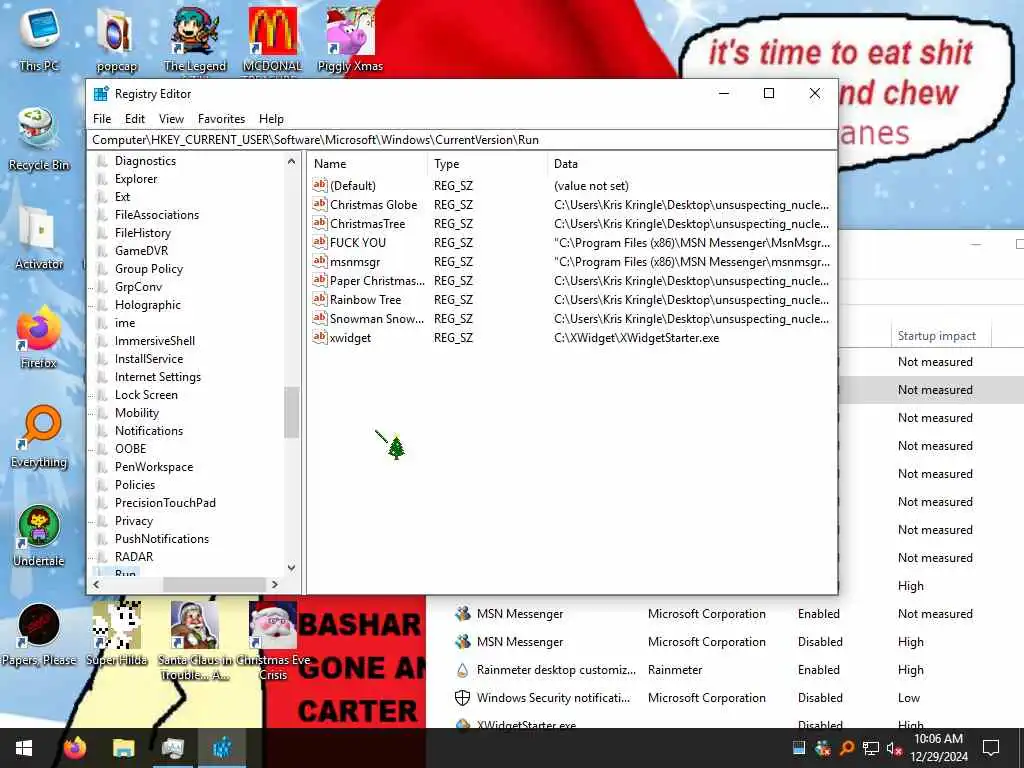Click the Windows Start button
Viewport: 1024px width, 768px height.
(x=24, y=748)
